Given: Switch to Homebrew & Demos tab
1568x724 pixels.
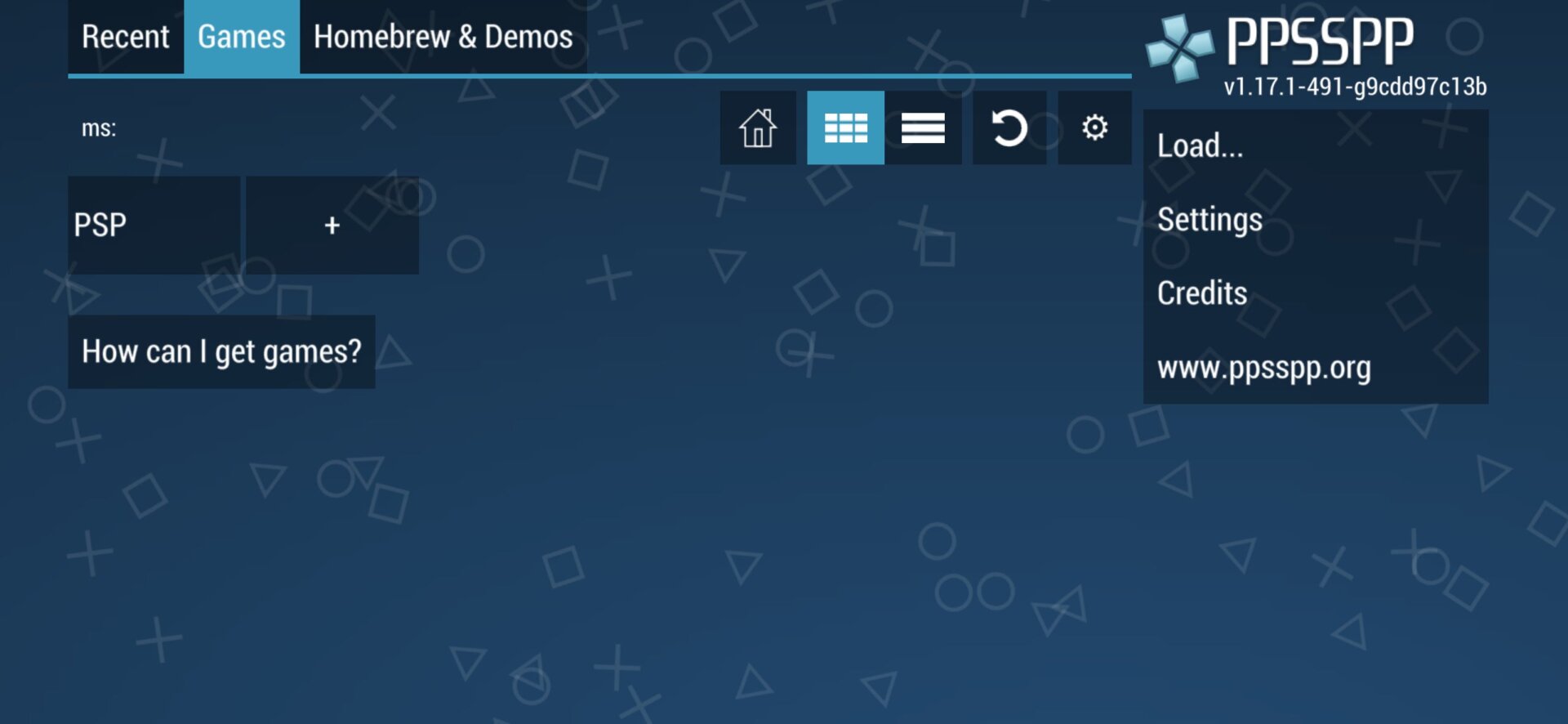Looking at the screenshot, I should 443,38.
